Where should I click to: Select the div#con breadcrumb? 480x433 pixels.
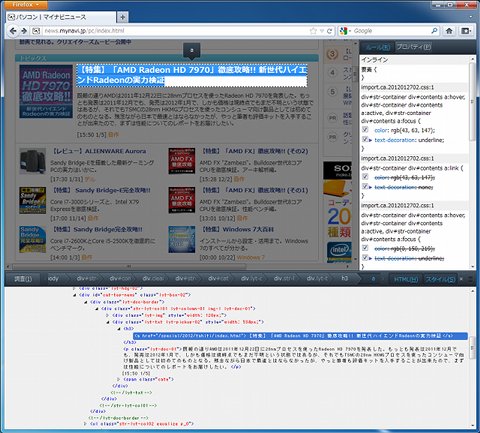pyautogui.click(x=120, y=279)
